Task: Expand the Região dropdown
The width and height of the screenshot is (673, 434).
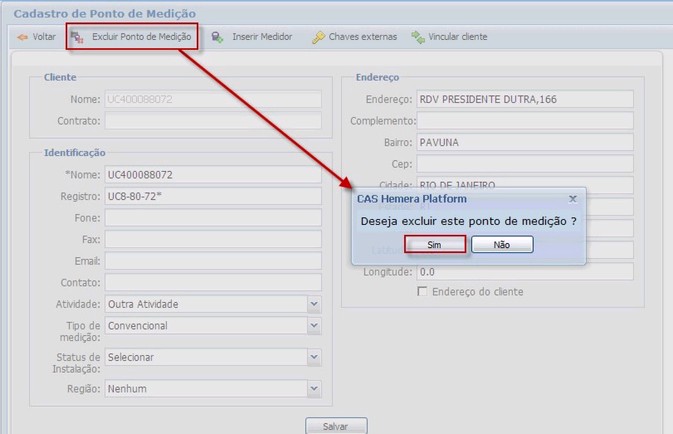Action: coord(314,388)
